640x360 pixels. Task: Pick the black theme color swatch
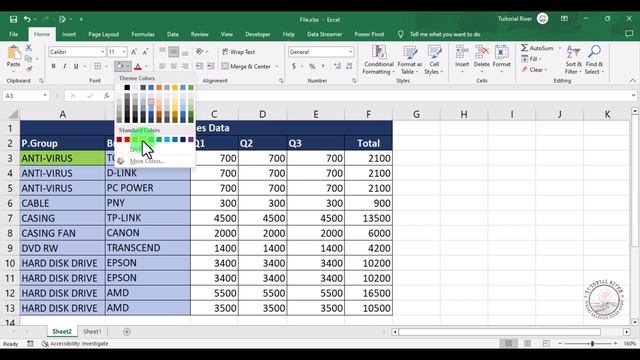click(x=127, y=87)
